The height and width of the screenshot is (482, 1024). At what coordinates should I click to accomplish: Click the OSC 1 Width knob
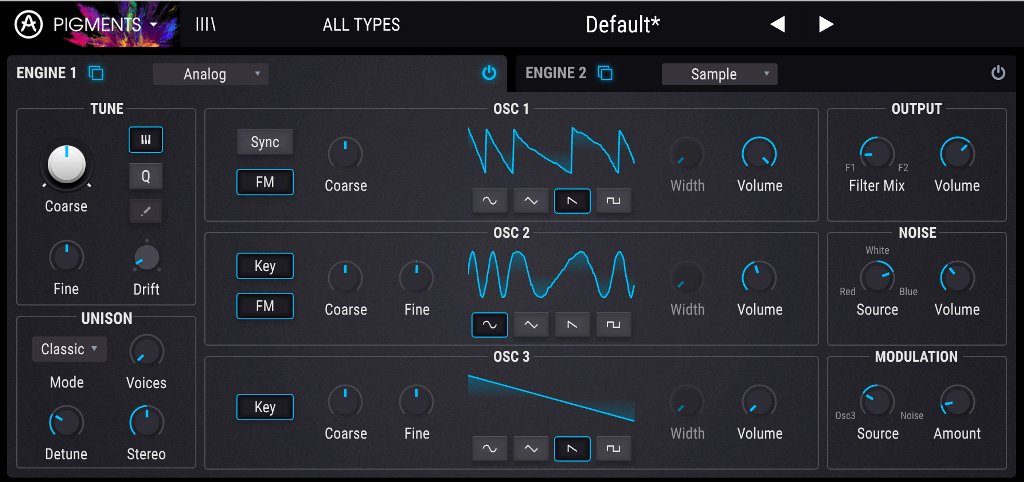(x=686, y=154)
